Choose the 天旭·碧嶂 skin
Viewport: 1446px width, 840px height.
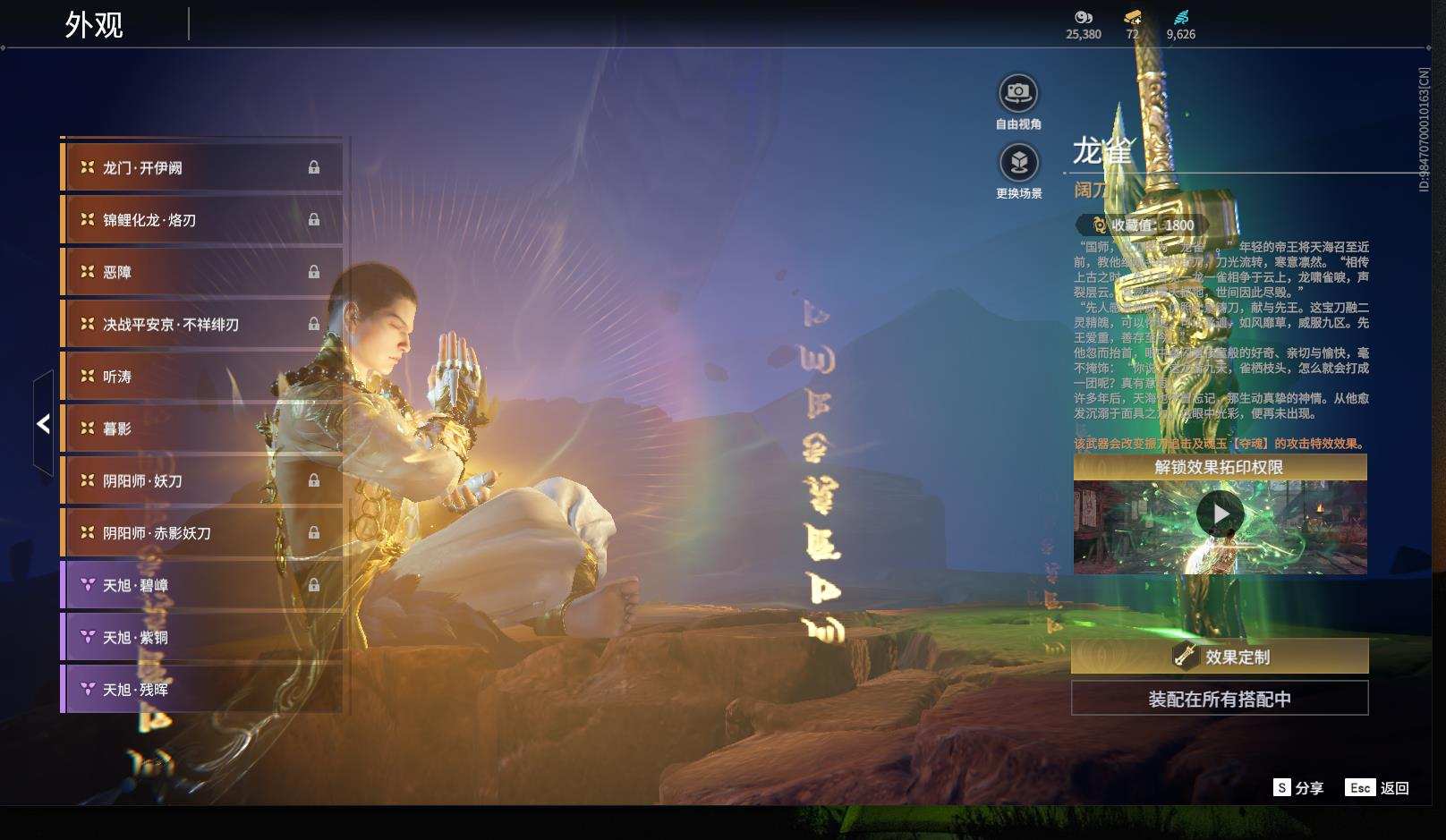point(201,585)
